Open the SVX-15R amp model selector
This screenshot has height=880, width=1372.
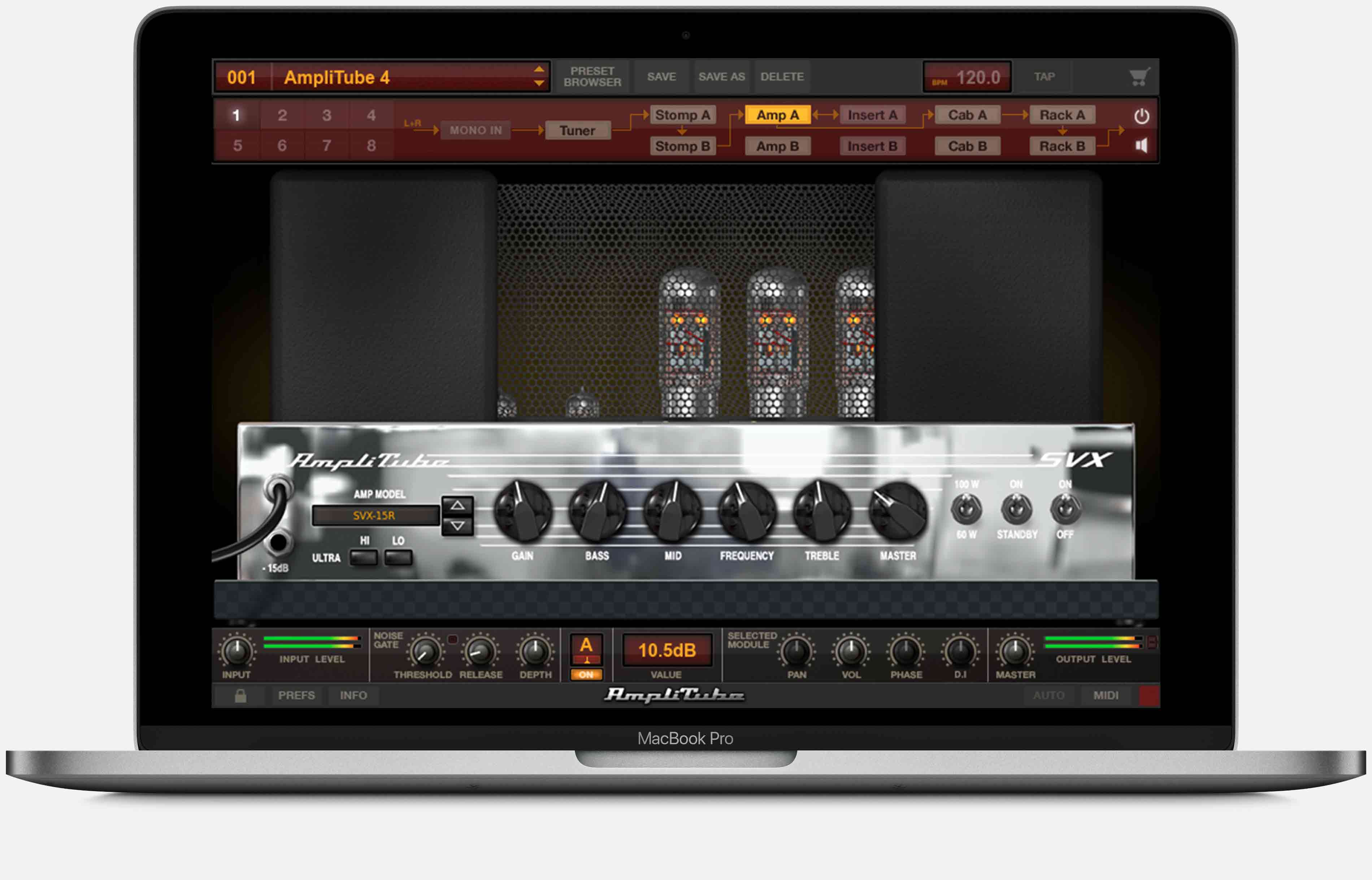[x=375, y=515]
